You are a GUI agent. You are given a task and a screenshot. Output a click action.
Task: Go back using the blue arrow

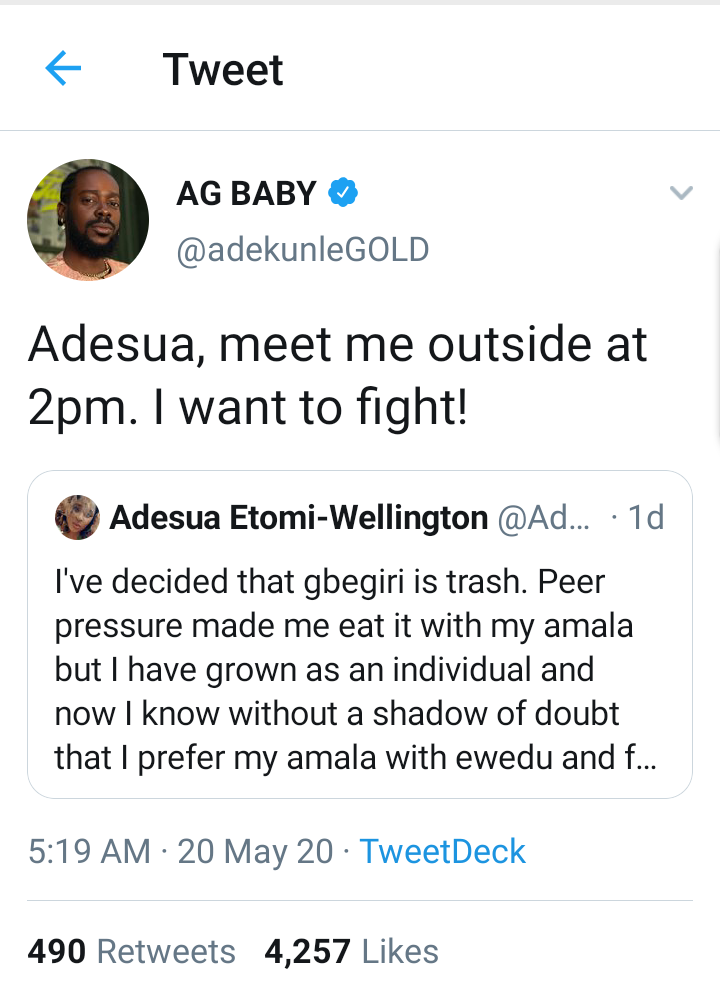(63, 69)
